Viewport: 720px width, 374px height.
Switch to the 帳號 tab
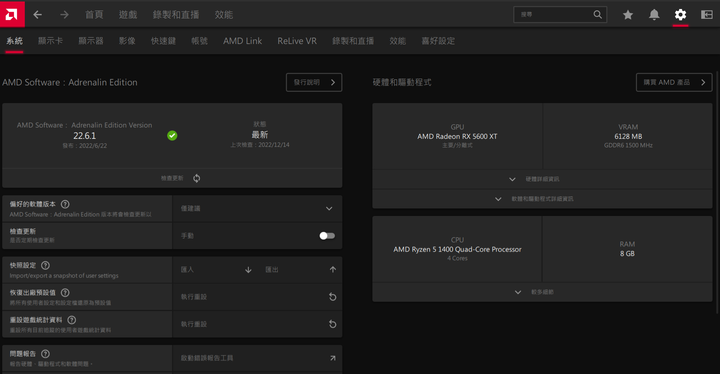pyautogui.click(x=199, y=41)
